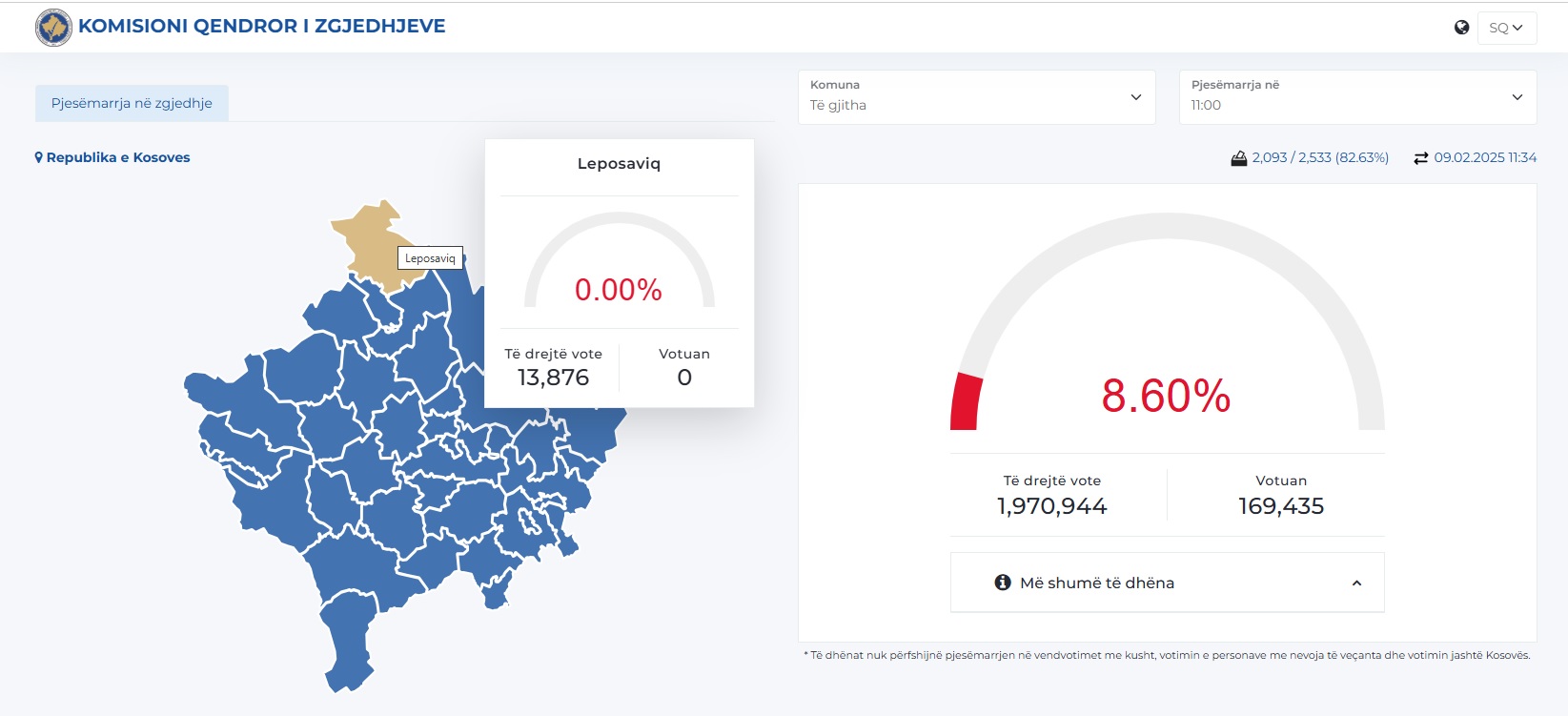This screenshot has height=716, width=1568.
Task: Click the 09.02.2025 11:34 timestamp
Action: [1485, 157]
